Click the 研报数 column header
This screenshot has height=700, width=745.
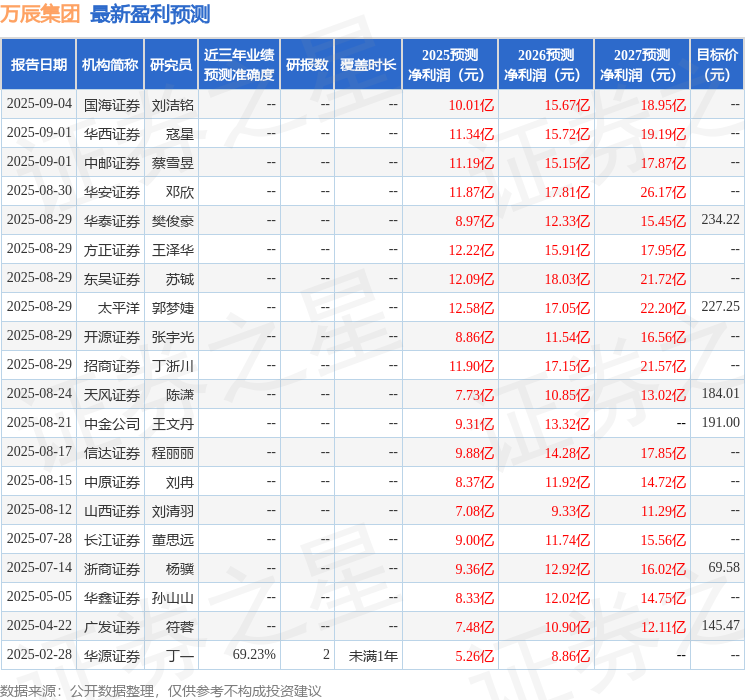click(307, 65)
